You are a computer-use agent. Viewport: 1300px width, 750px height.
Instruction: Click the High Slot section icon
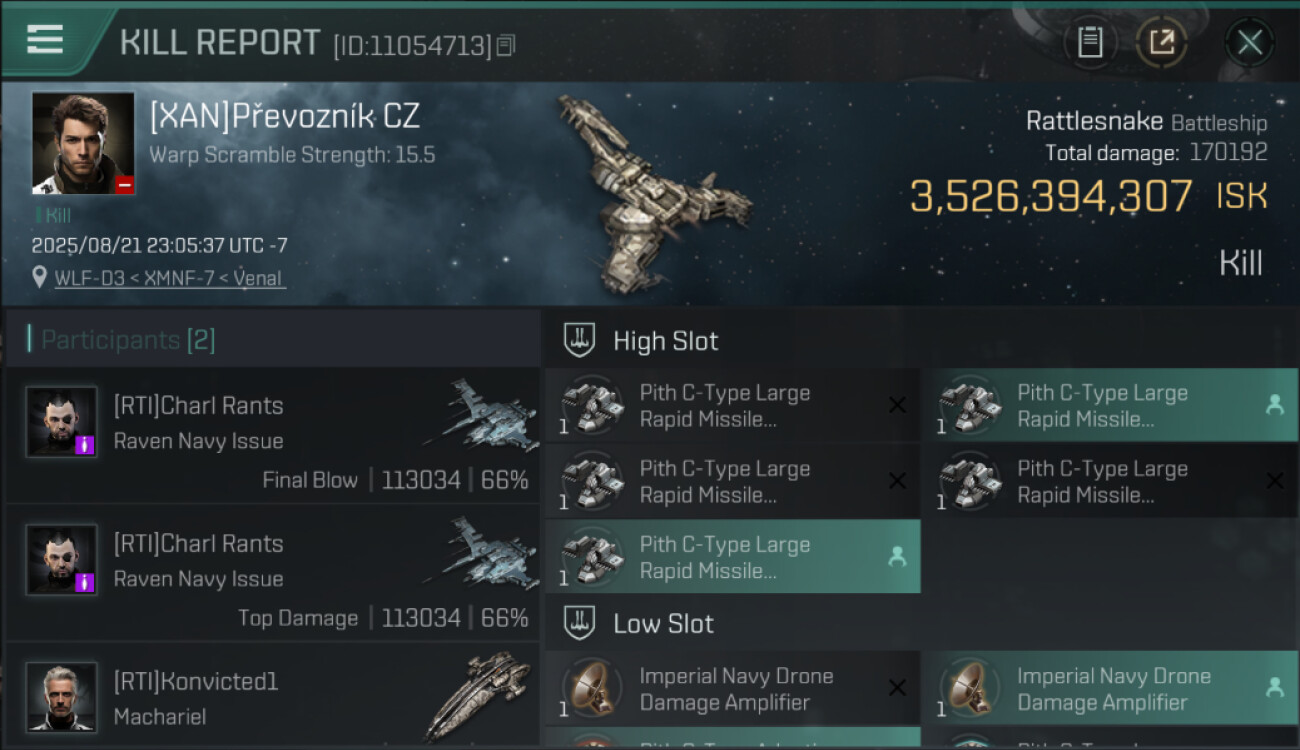point(580,340)
